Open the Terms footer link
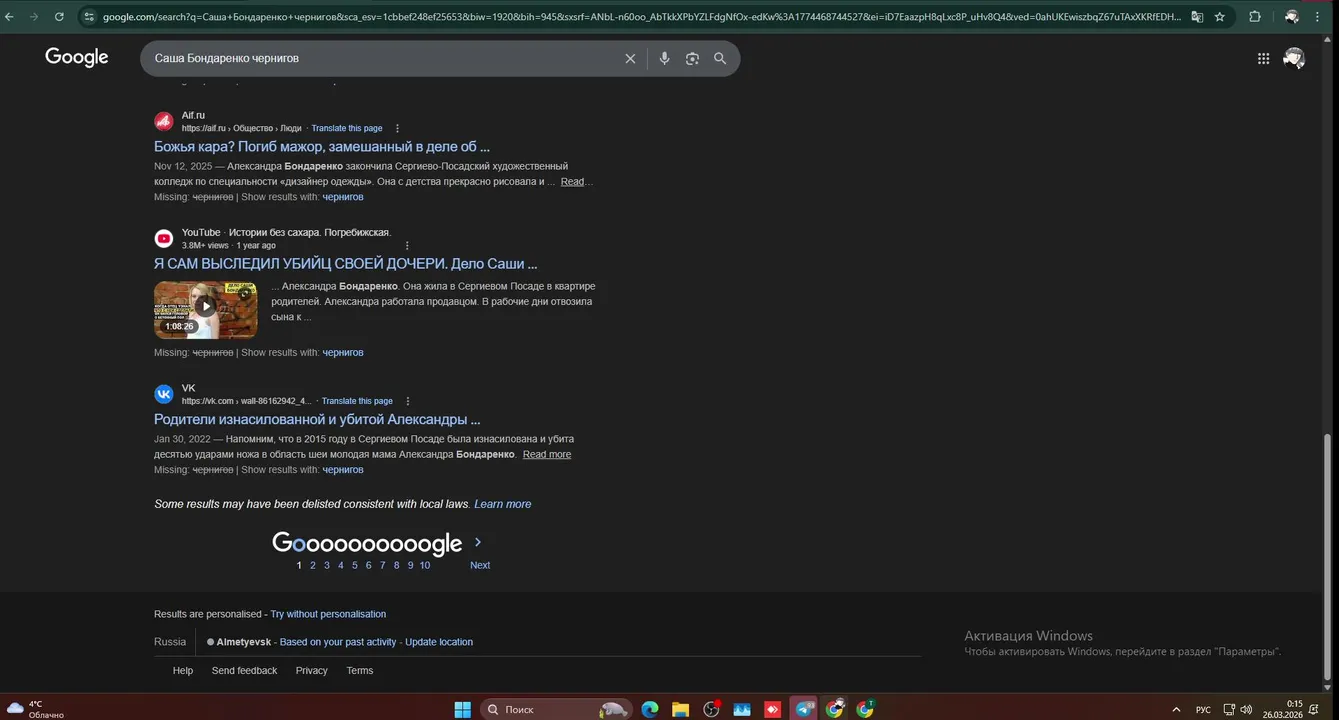The width and height of the screenshot is (1339, 720). point(360,670)
